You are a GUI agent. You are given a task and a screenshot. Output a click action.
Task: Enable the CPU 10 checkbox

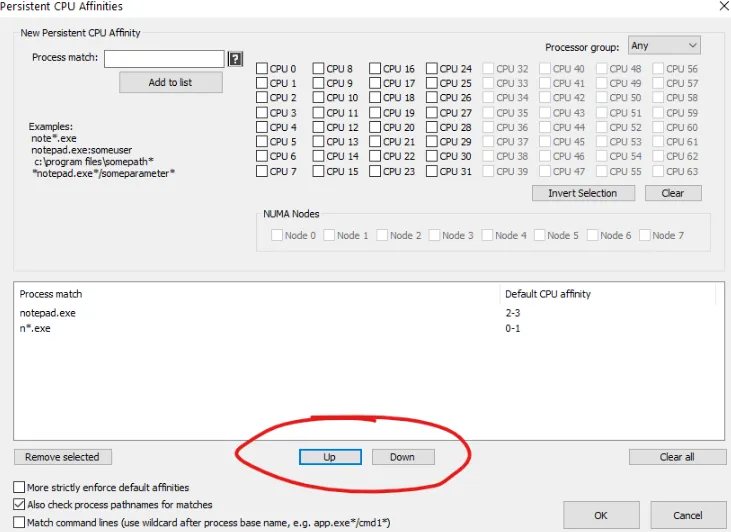point(318,97)
